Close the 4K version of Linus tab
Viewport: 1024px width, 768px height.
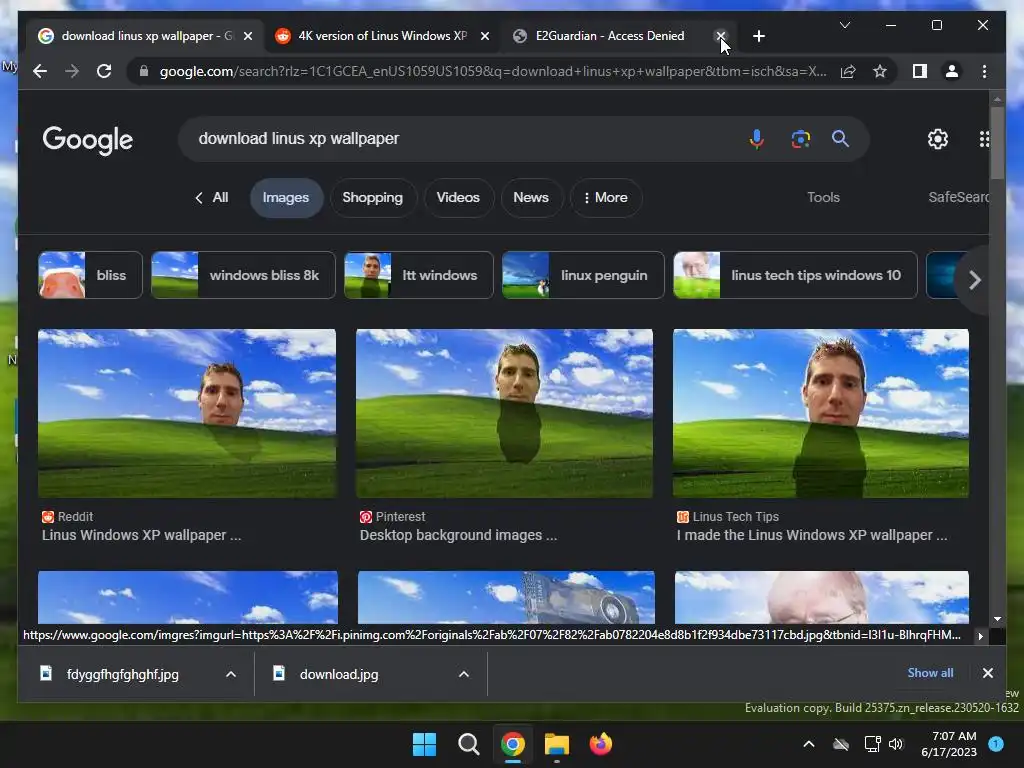pos(485,36)
